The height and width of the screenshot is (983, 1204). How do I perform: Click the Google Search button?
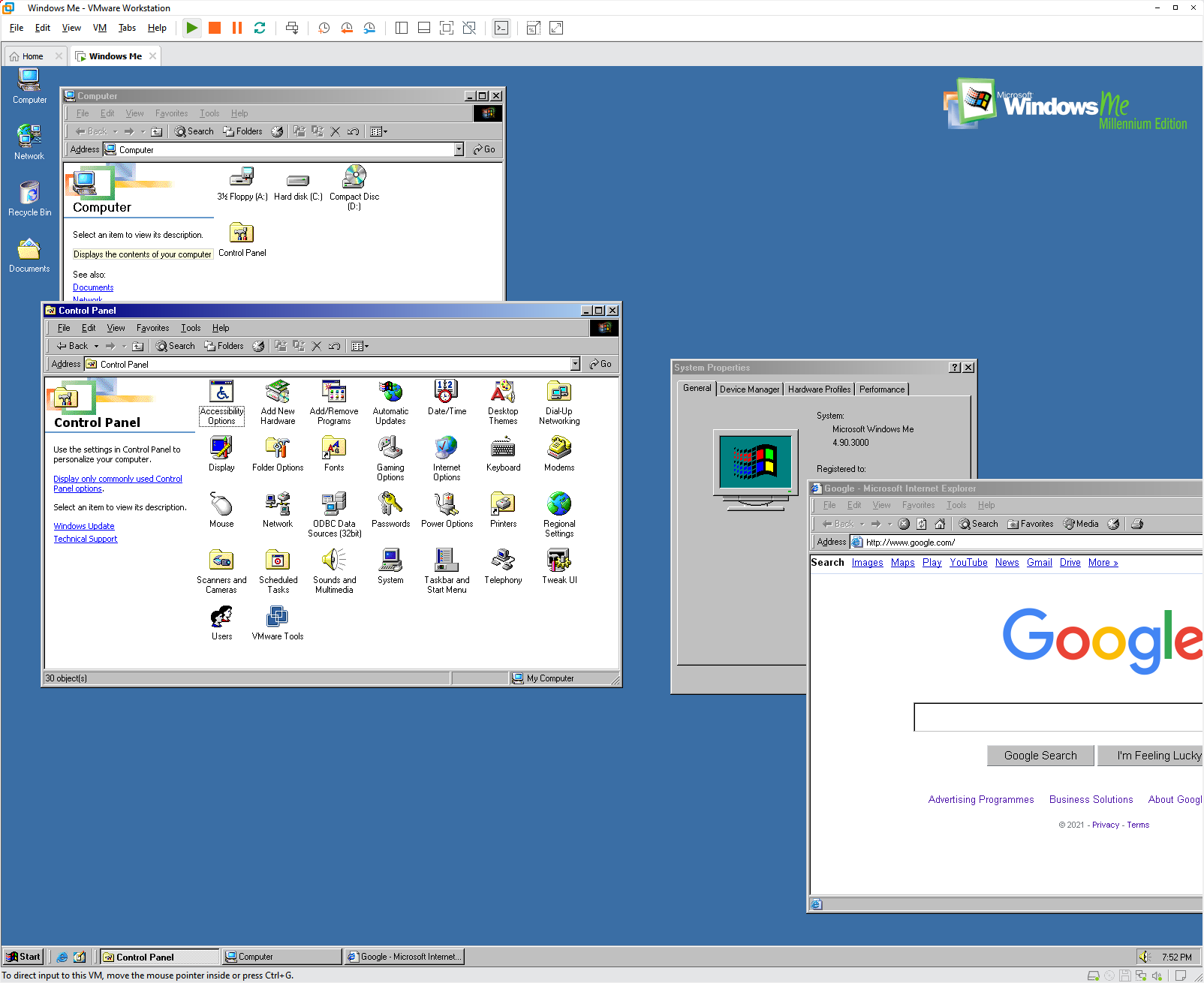[x=1040, y=756]
